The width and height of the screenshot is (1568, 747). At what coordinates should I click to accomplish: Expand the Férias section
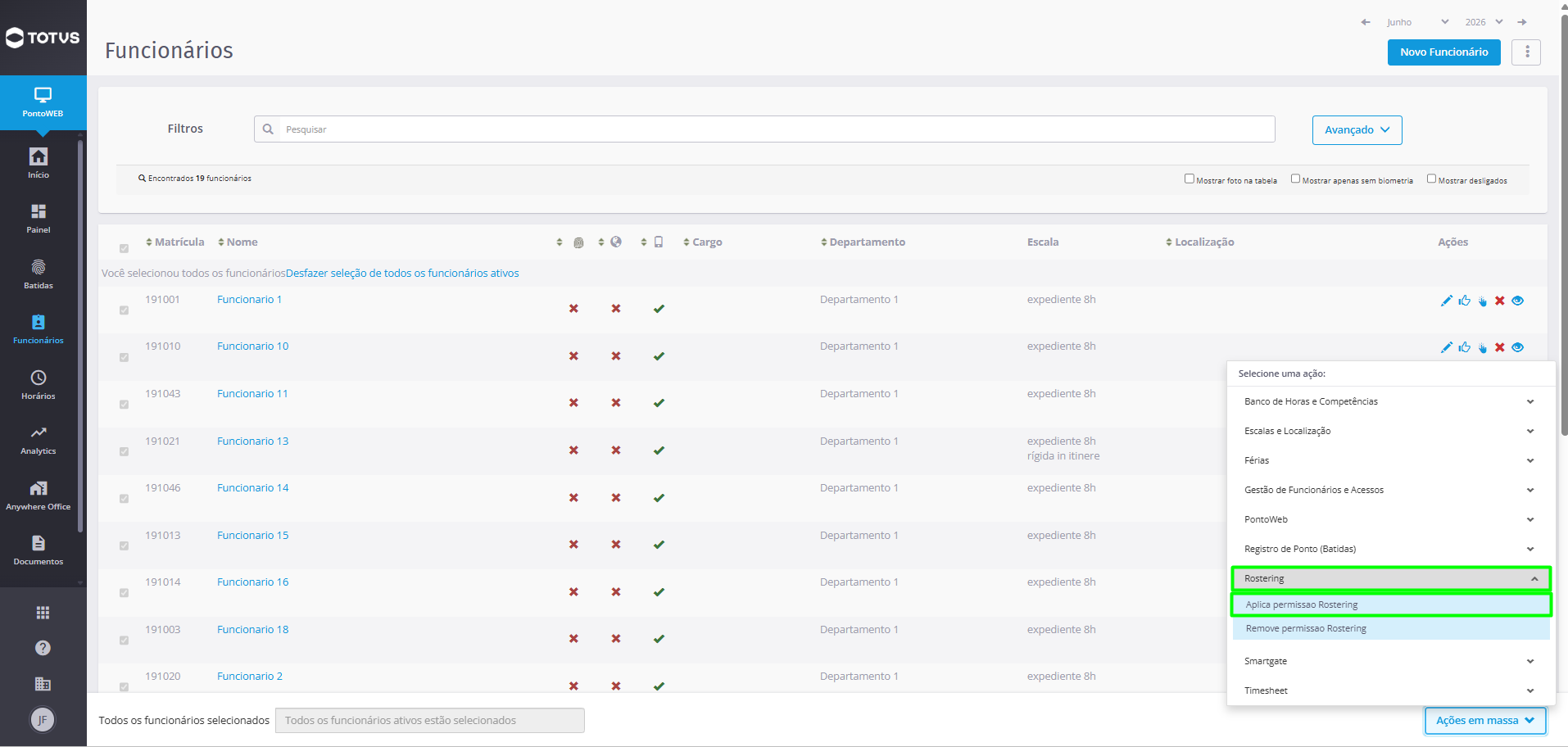pos(1390,460)
